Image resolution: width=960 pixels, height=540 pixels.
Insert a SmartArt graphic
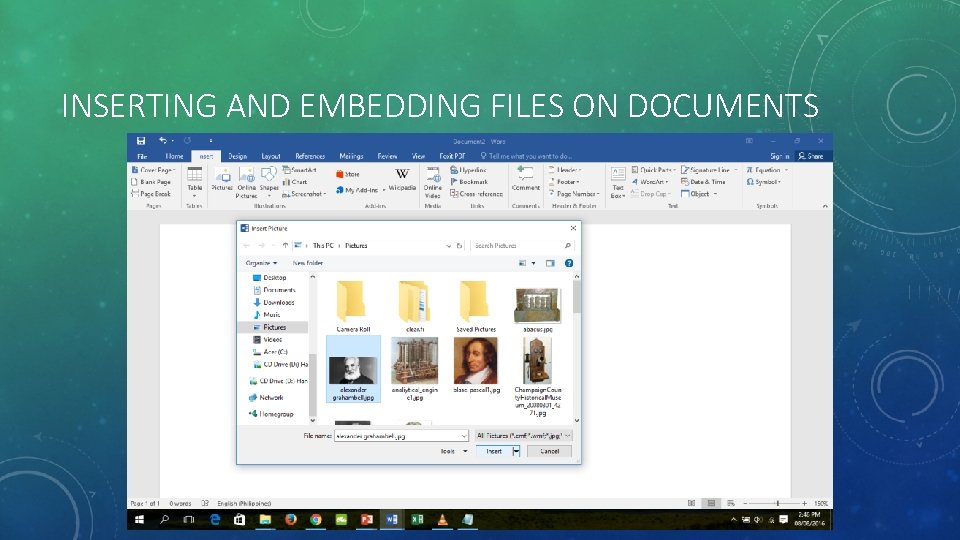[x=300, y=170]
